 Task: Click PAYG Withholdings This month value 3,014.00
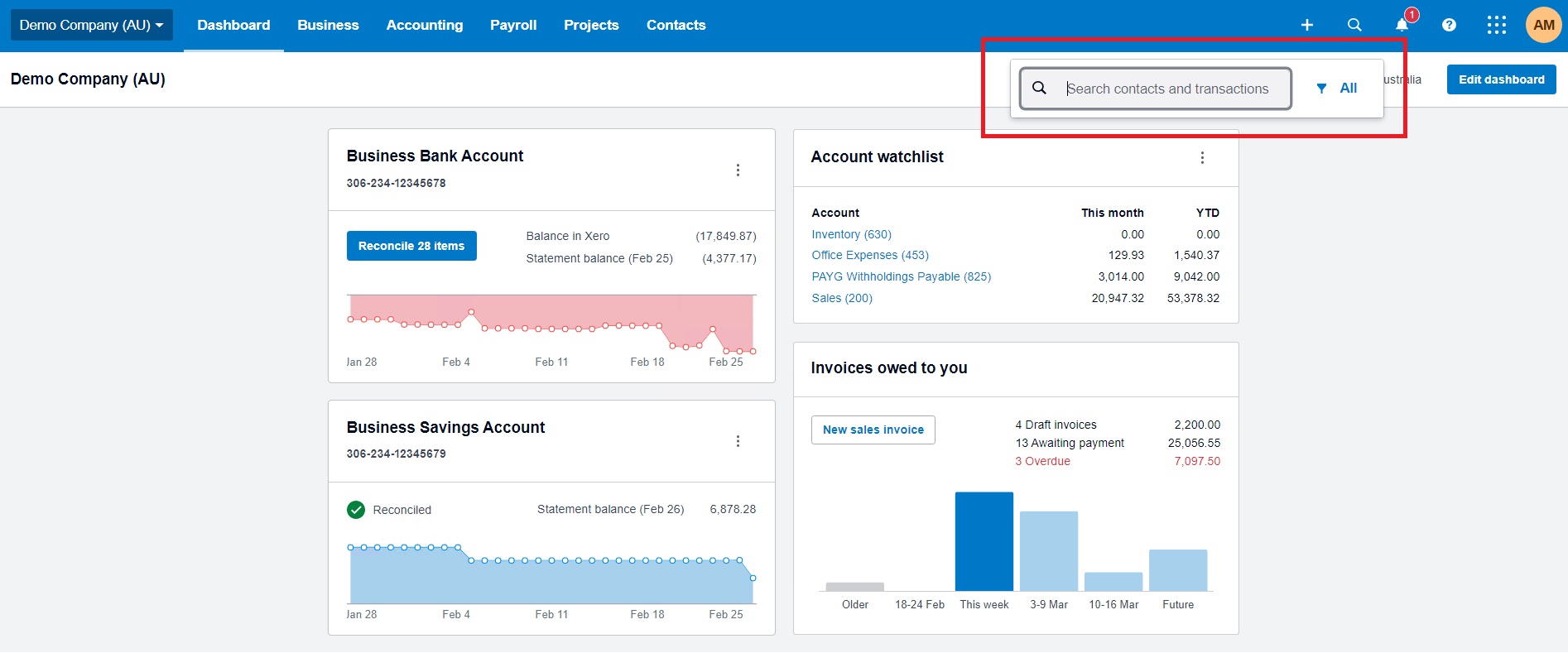1121,276
